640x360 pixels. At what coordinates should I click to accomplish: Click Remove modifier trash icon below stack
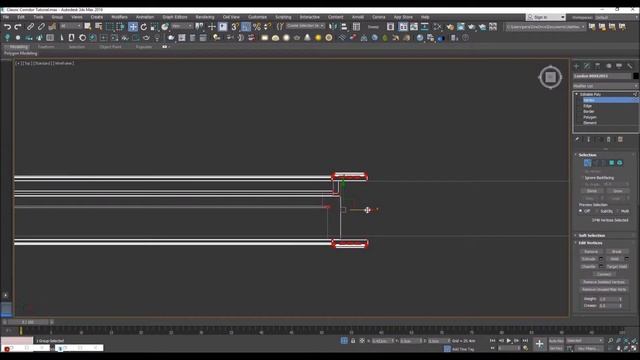[609, 140]
